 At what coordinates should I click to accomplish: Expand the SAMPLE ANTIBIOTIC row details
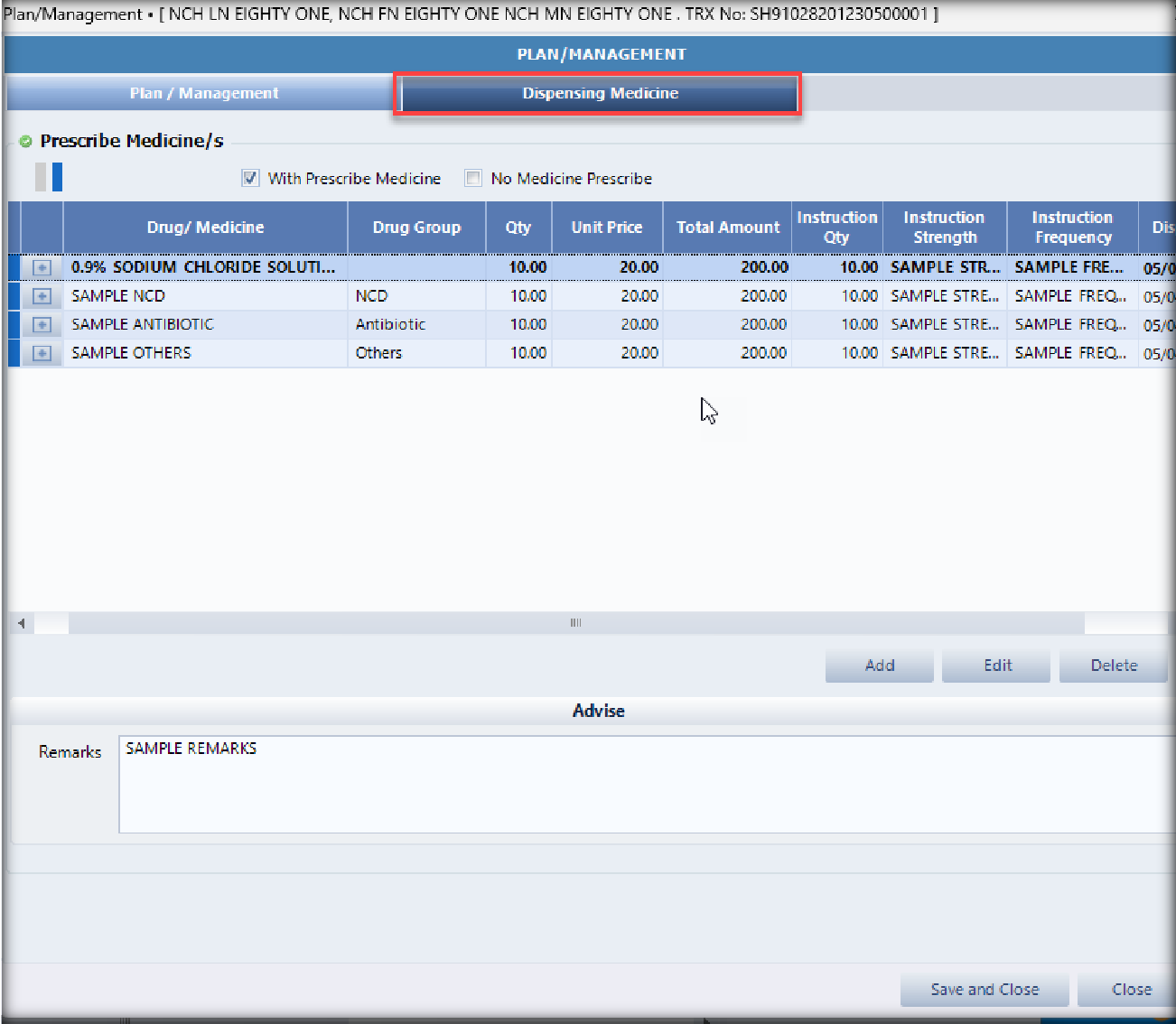point(42,325)
